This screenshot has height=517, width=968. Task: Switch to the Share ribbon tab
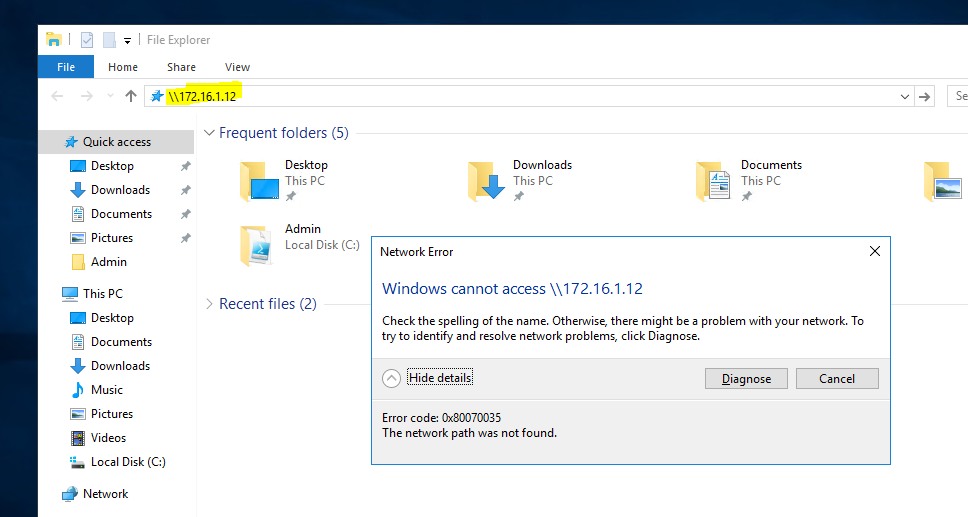pyautogui.click(x=181, y=67)
